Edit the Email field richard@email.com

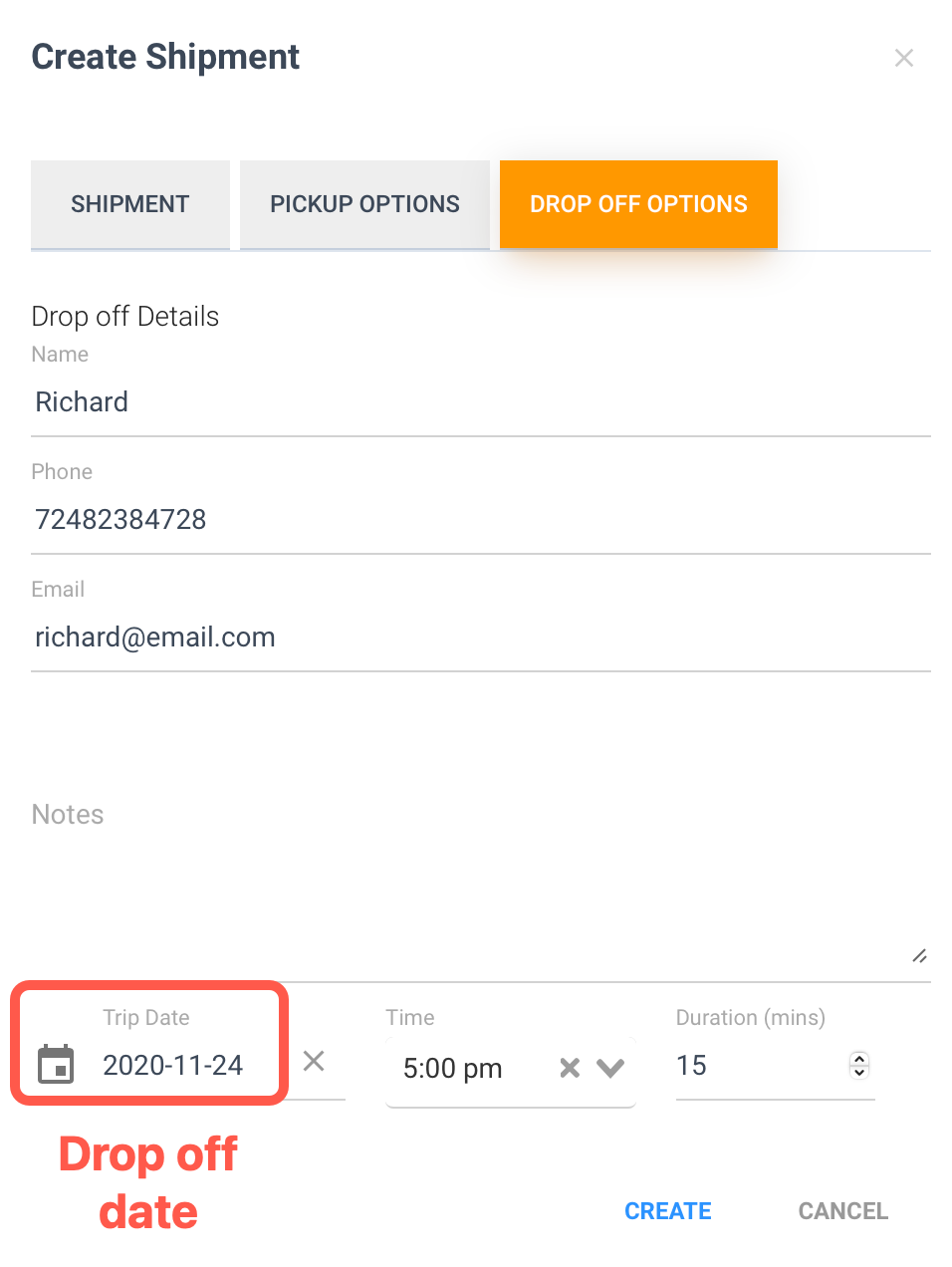tap(481, 637)
